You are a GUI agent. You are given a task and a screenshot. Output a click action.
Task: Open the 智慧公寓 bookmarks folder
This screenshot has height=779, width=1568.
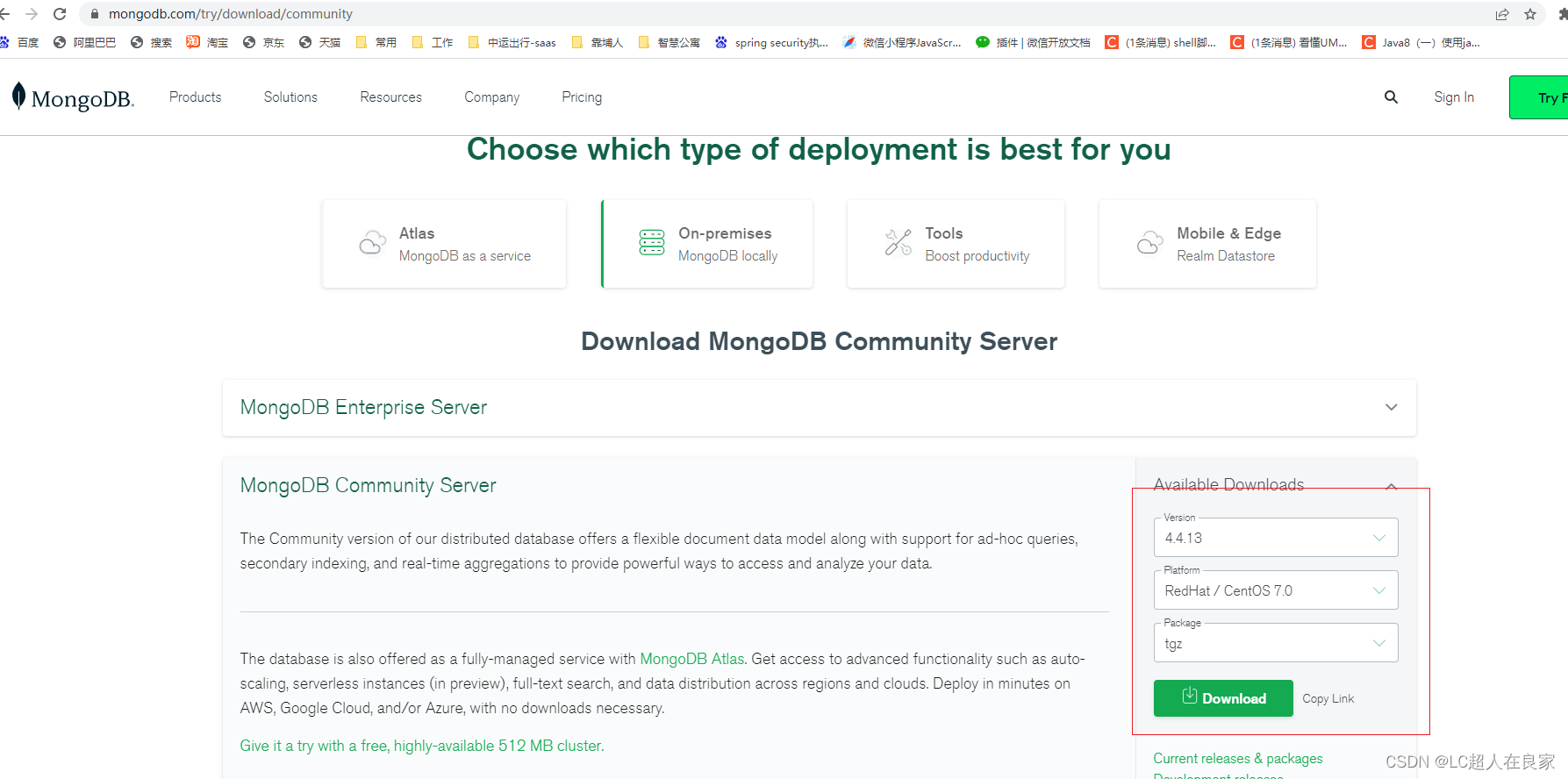pos(669,42)
